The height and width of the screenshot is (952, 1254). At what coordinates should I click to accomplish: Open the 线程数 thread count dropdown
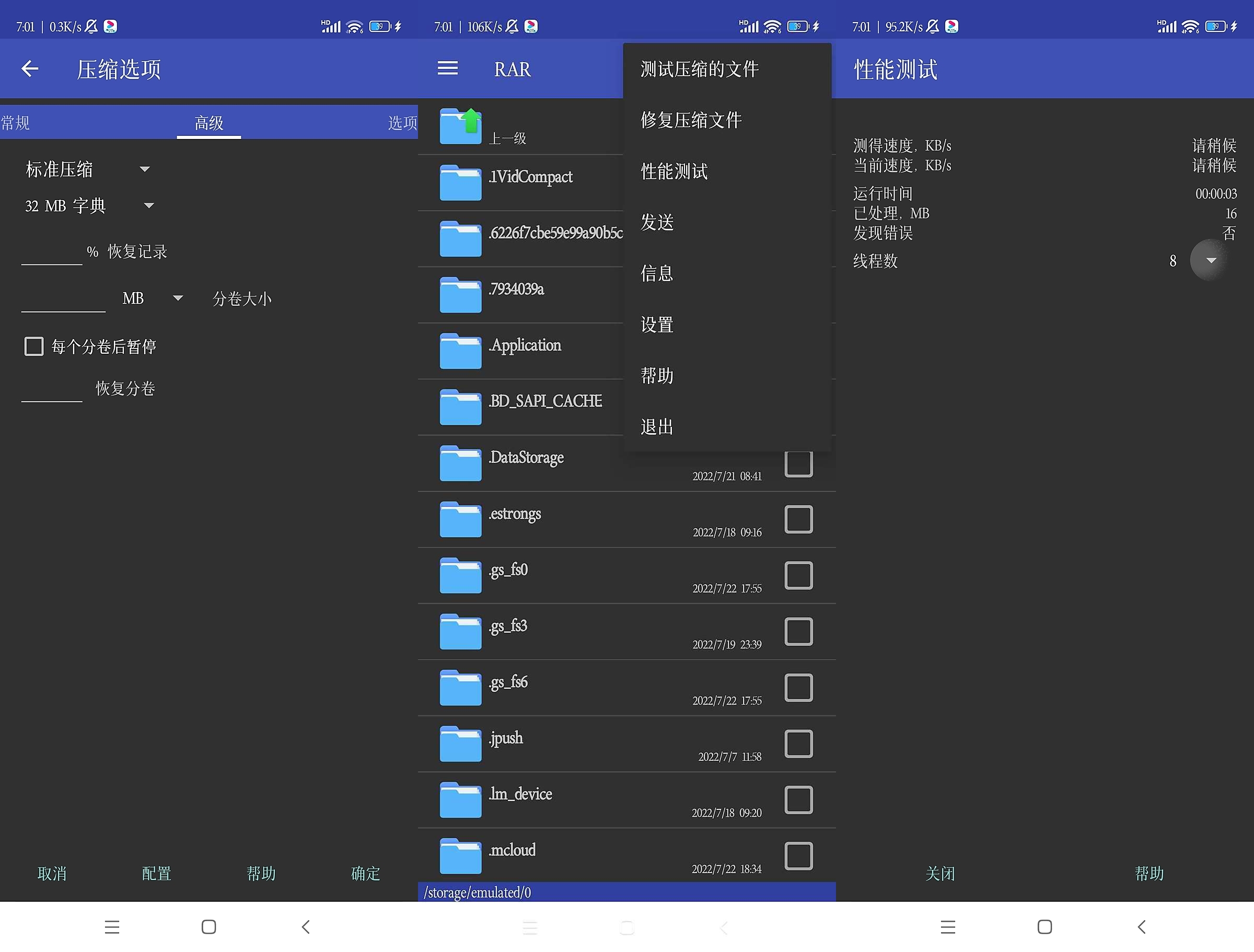[1210, 260]
